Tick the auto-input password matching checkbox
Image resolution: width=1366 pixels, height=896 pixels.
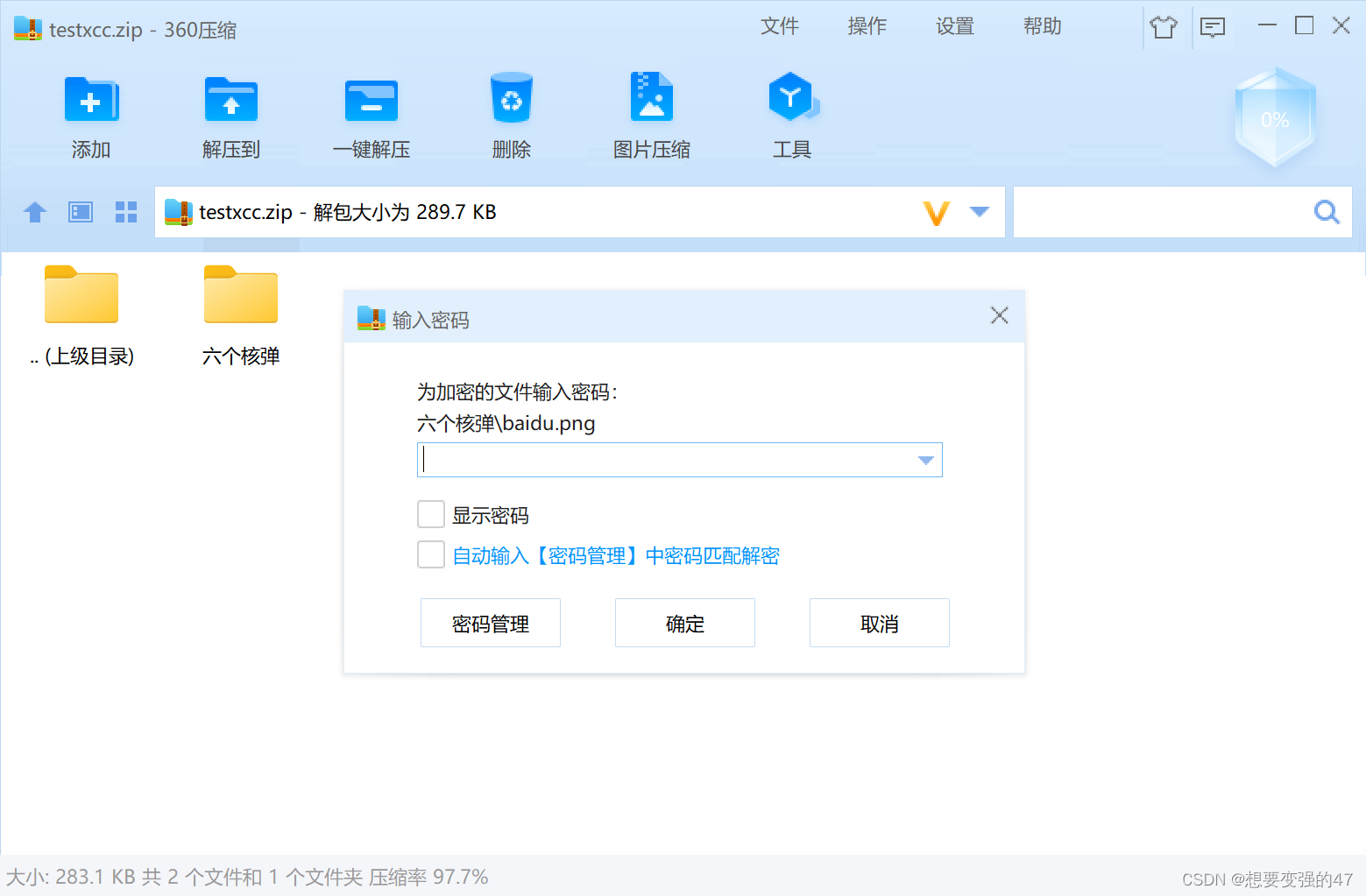[x=431, y=554]
